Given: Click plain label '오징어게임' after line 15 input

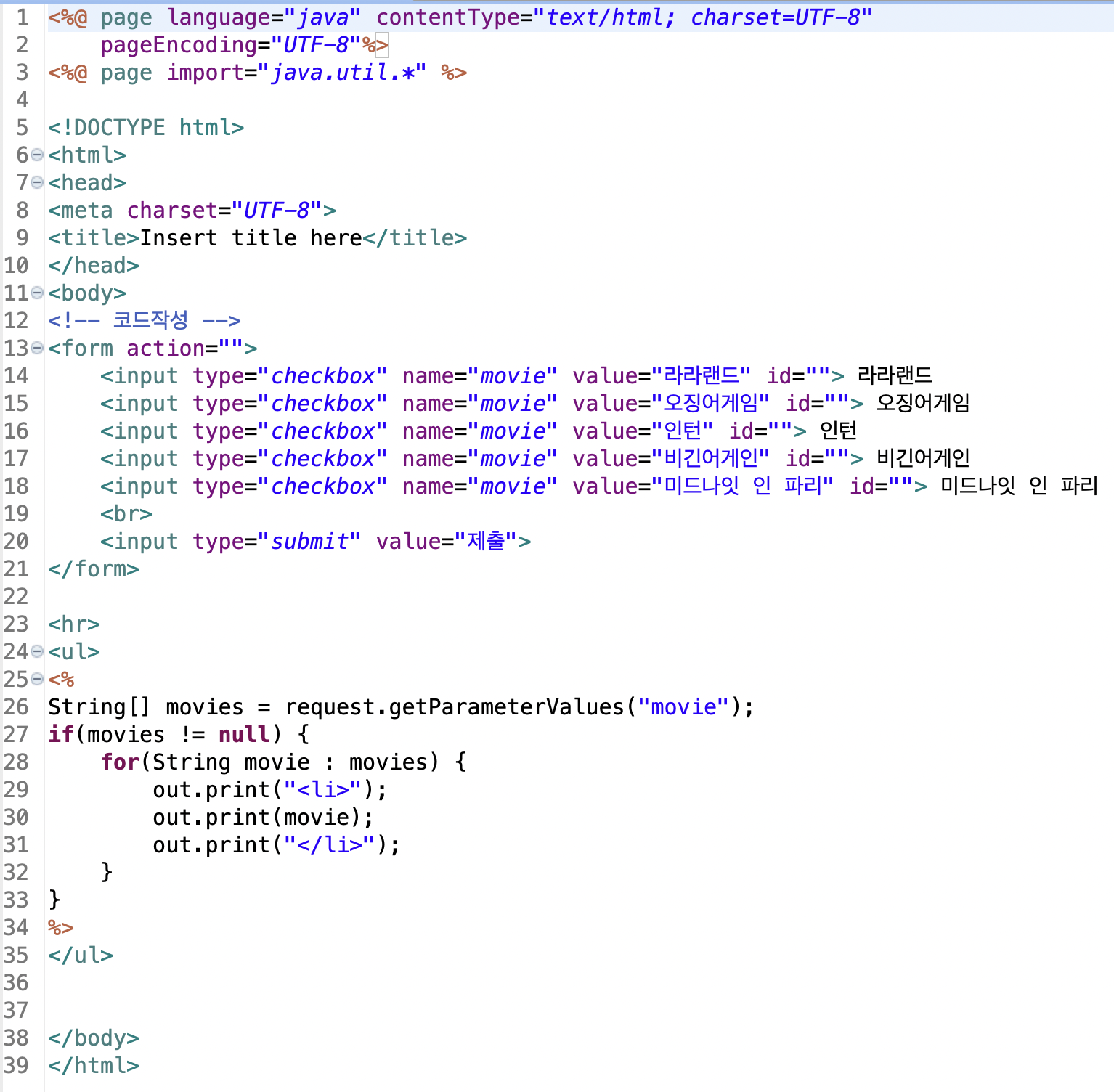Looking at the screenshot, I should (x=923, y=403).
